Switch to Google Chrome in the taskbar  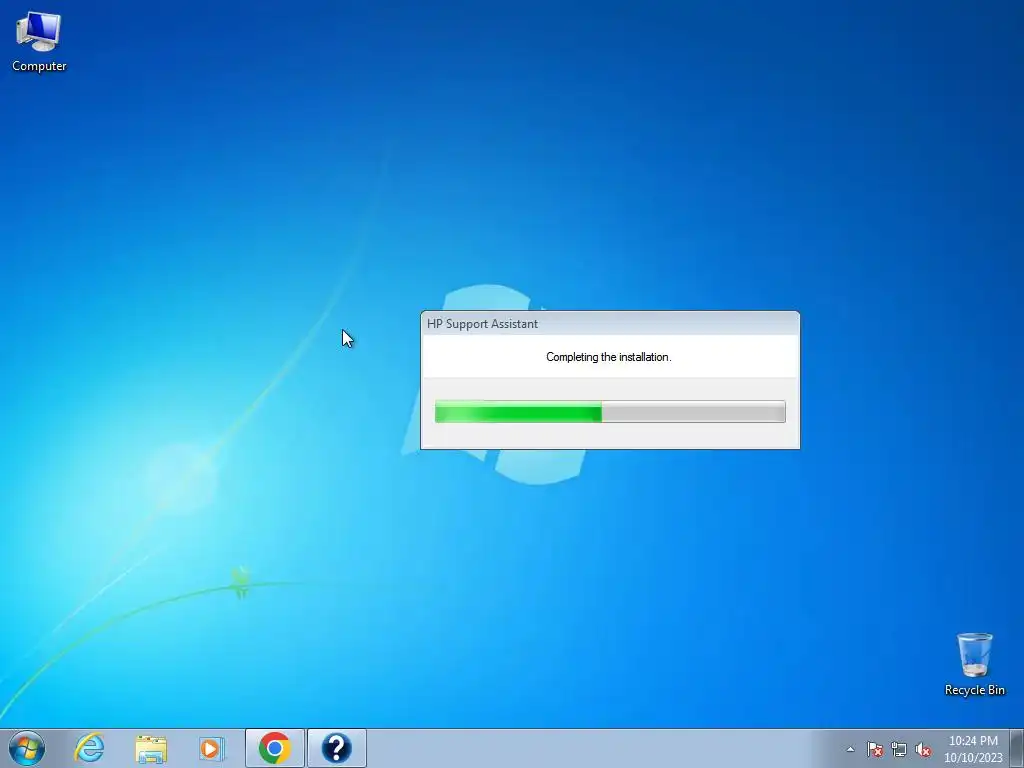point(275,748)
